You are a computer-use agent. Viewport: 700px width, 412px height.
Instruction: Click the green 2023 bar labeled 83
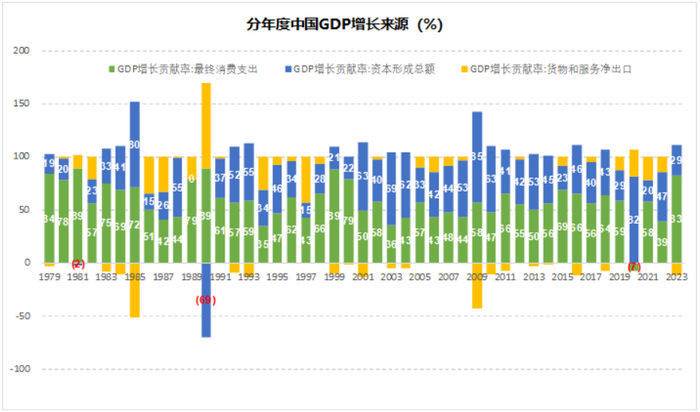[677, 219]
